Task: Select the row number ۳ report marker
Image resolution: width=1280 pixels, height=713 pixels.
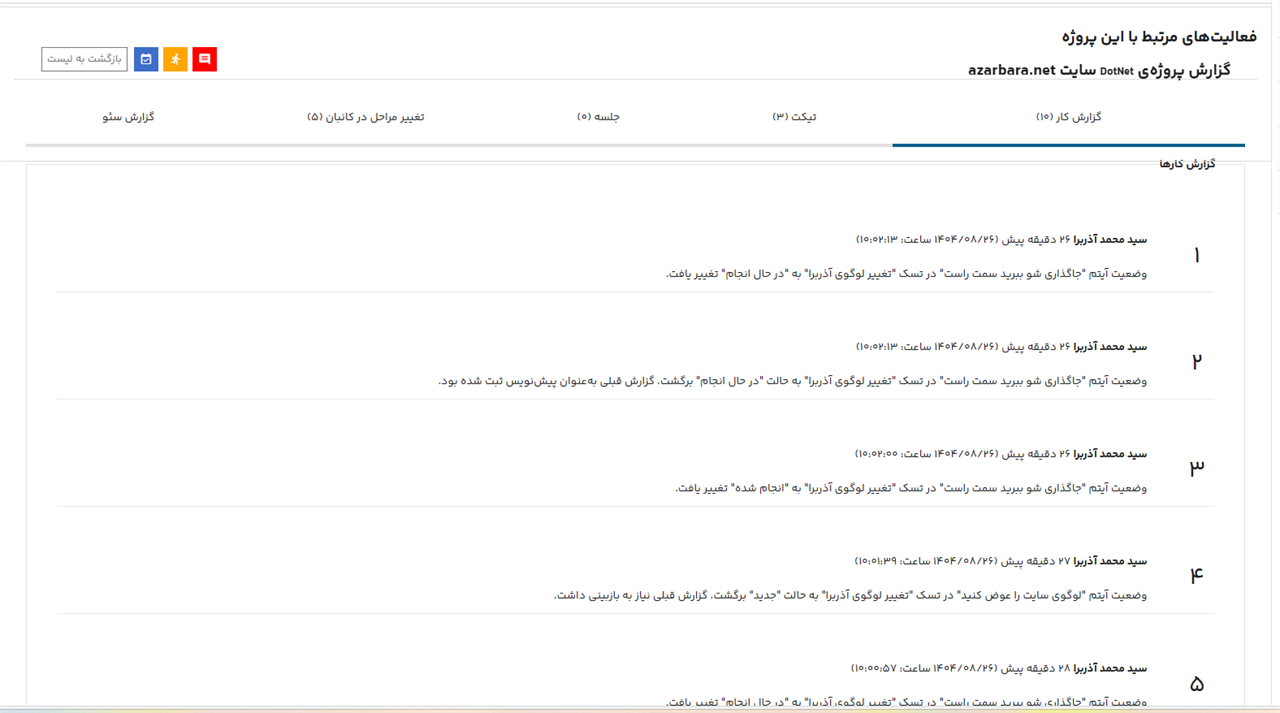Action: coord(1196,468)
